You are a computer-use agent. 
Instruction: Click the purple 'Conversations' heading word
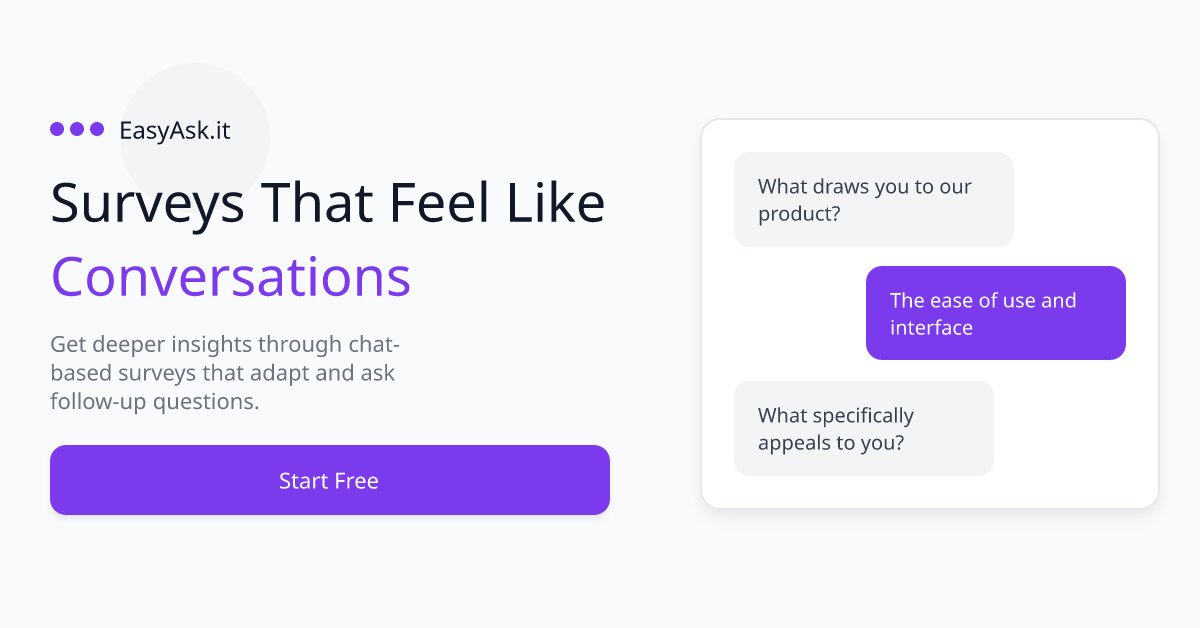[231, 276]
